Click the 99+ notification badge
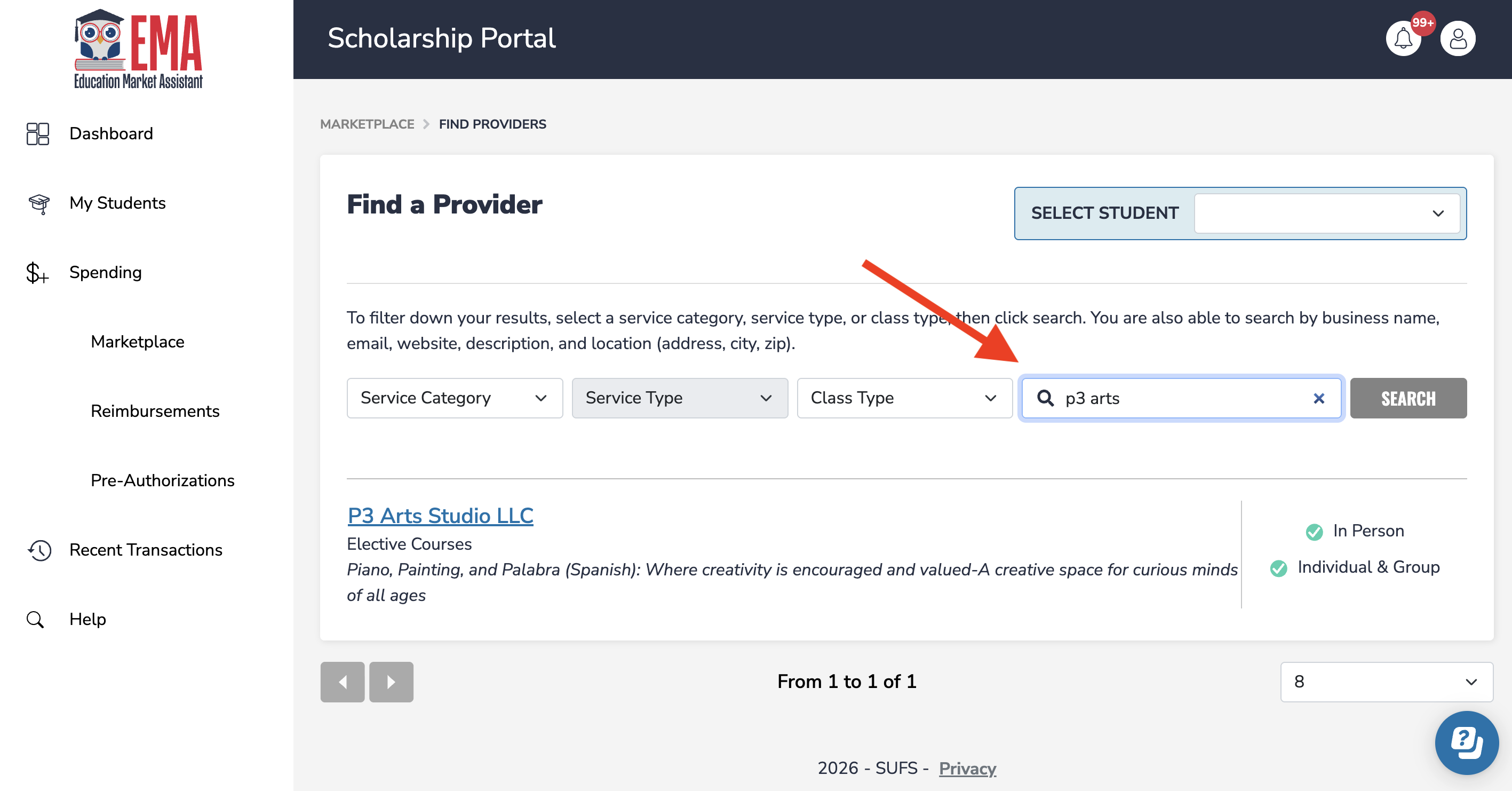Screen dimensions: 1512x791 pos(1423,23)
